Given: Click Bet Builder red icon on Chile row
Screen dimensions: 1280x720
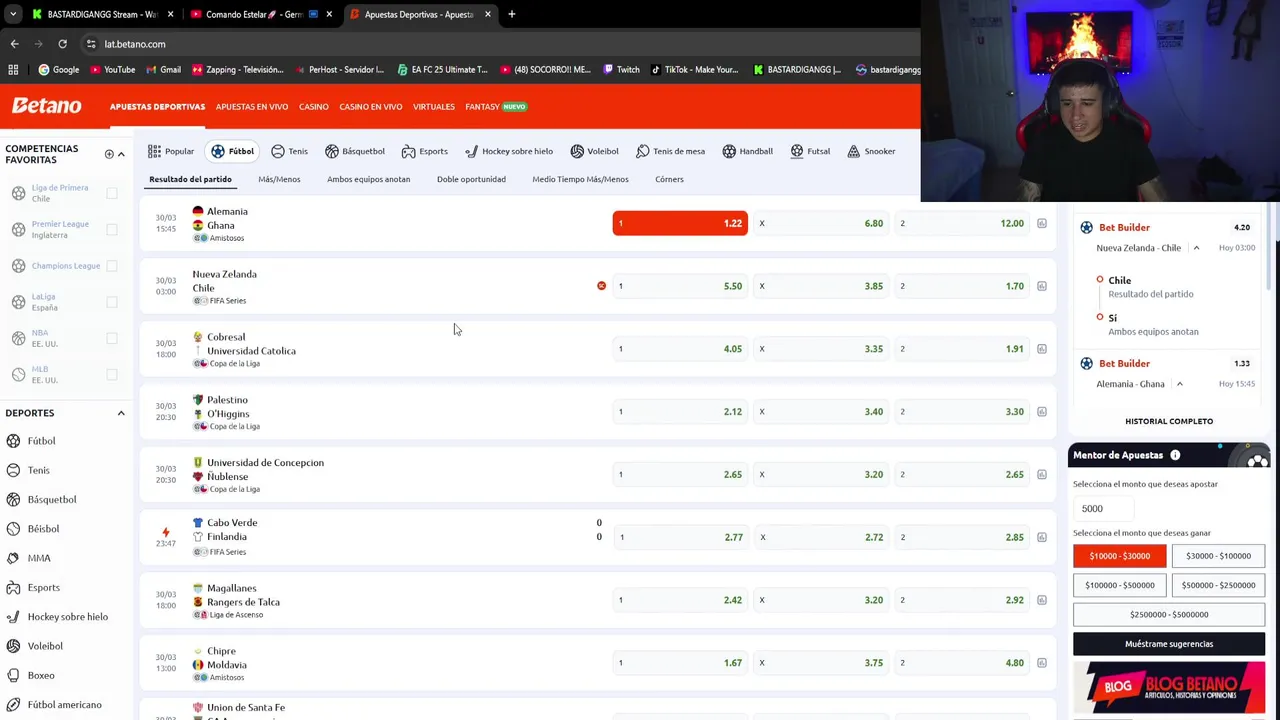Looking at the screenshot, I should pyautogui.click(x=601, y=286).
